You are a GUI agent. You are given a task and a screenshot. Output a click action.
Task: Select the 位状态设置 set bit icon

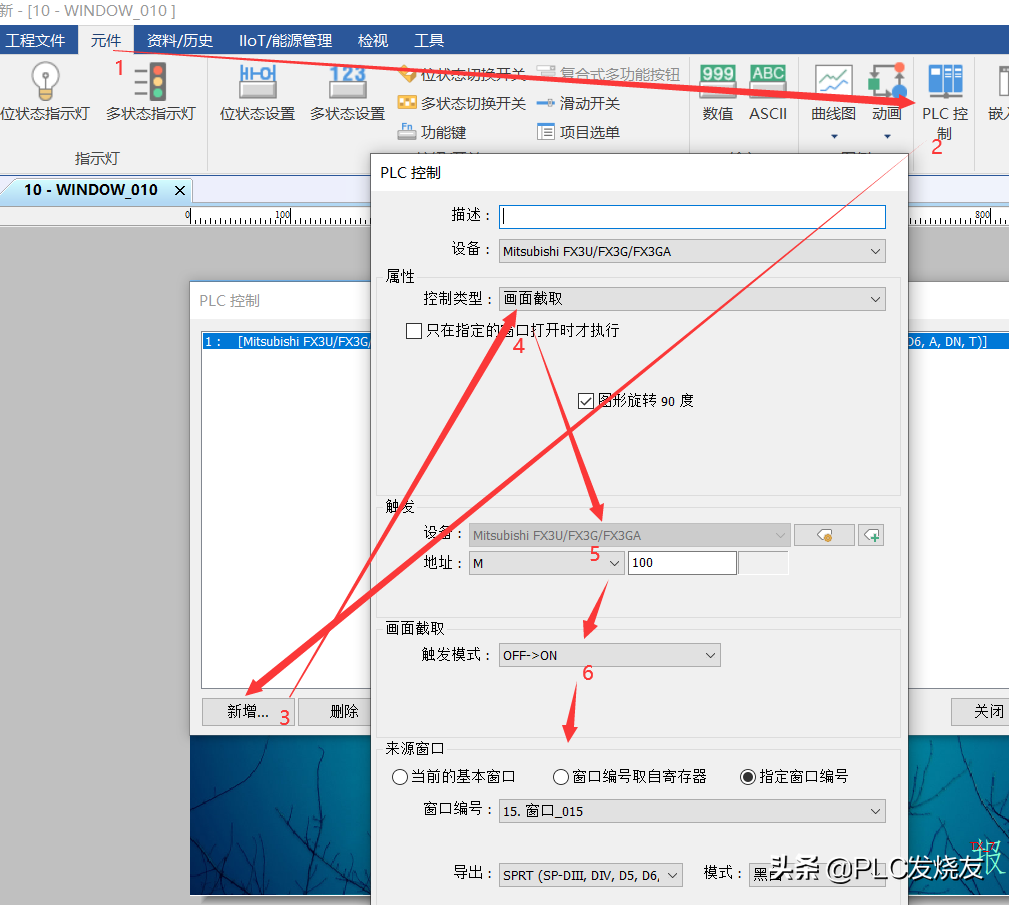tap(257, 81)
